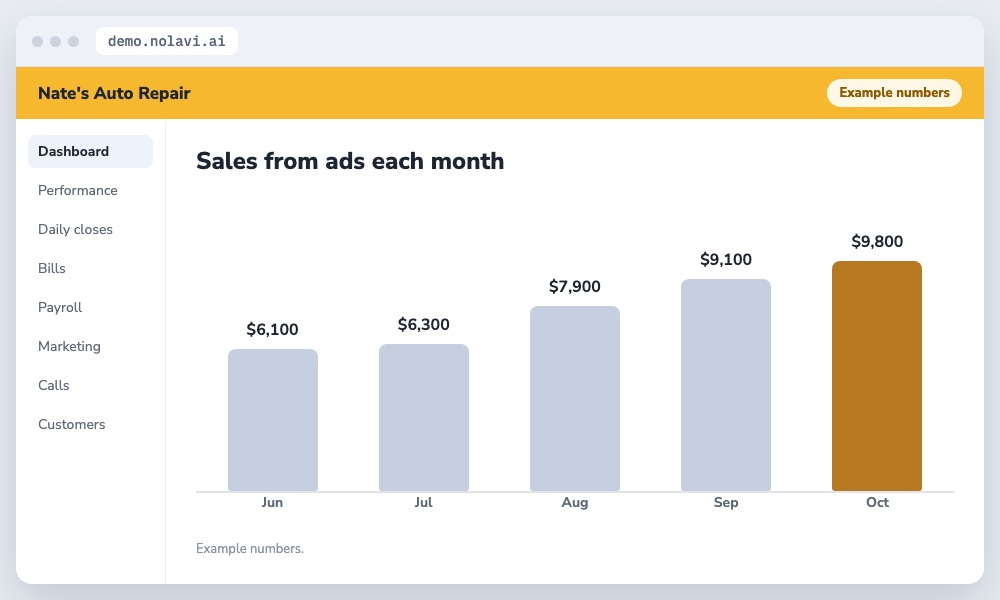Click the Sep axis label
This screenshot has width=1000, height=600.
pos(726,502)
